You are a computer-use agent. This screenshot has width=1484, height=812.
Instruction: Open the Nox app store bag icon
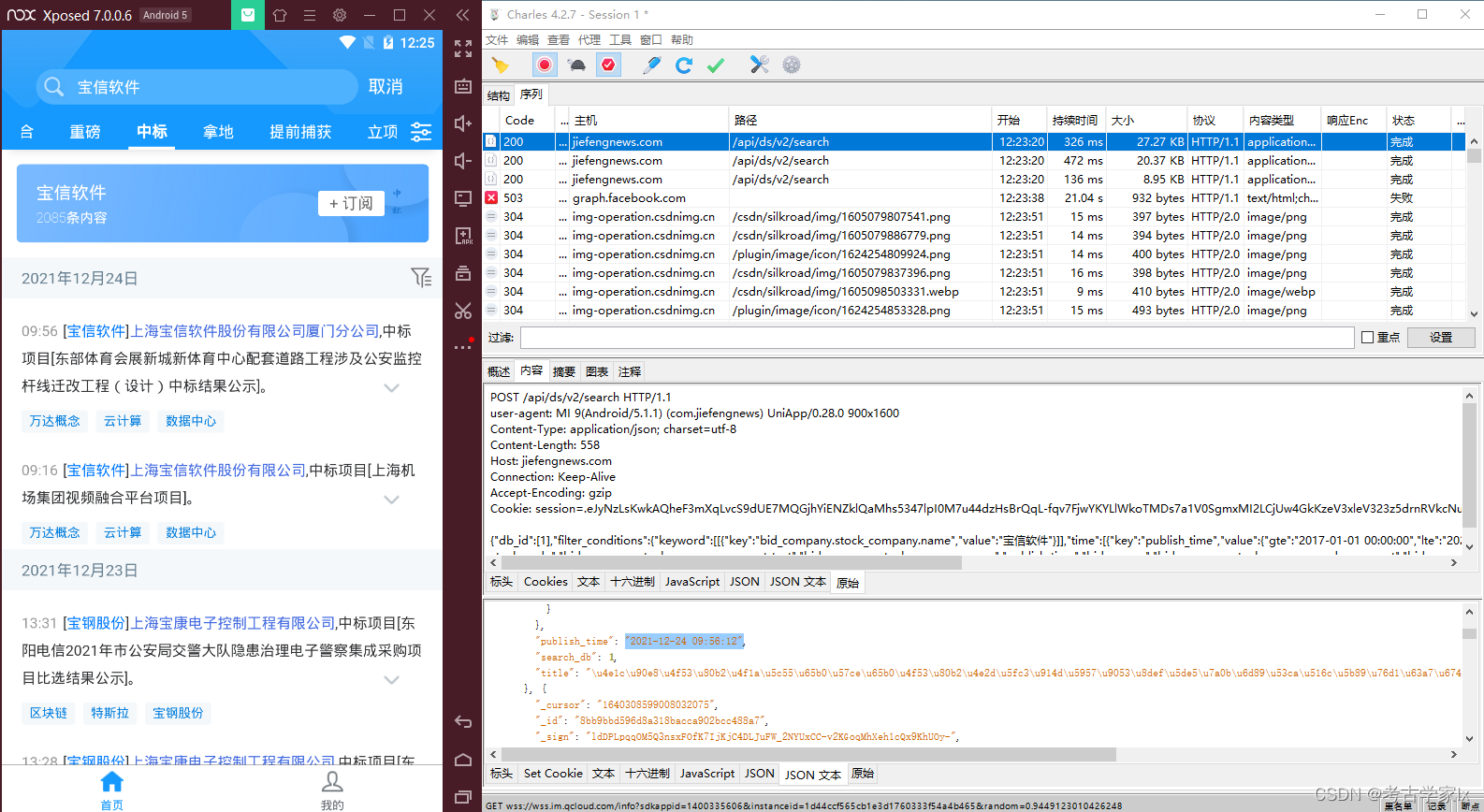point(248,15)
